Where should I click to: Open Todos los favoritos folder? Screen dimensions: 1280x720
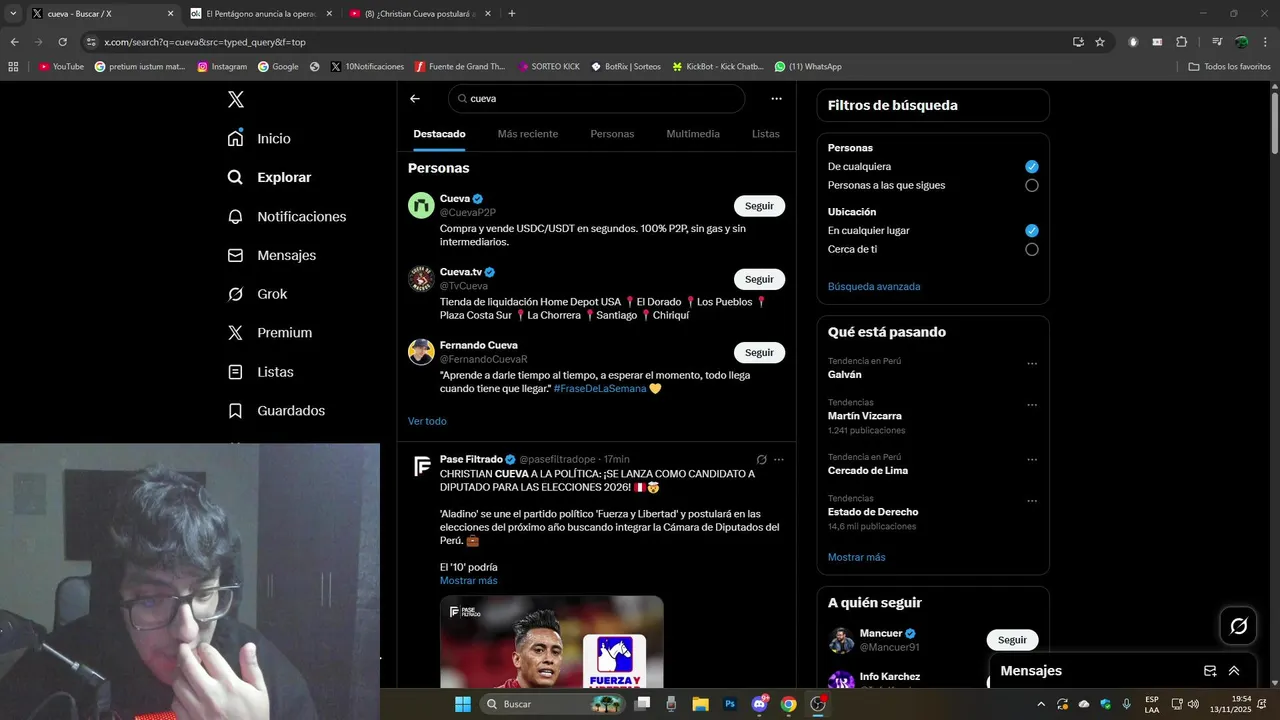(1229, 67)
